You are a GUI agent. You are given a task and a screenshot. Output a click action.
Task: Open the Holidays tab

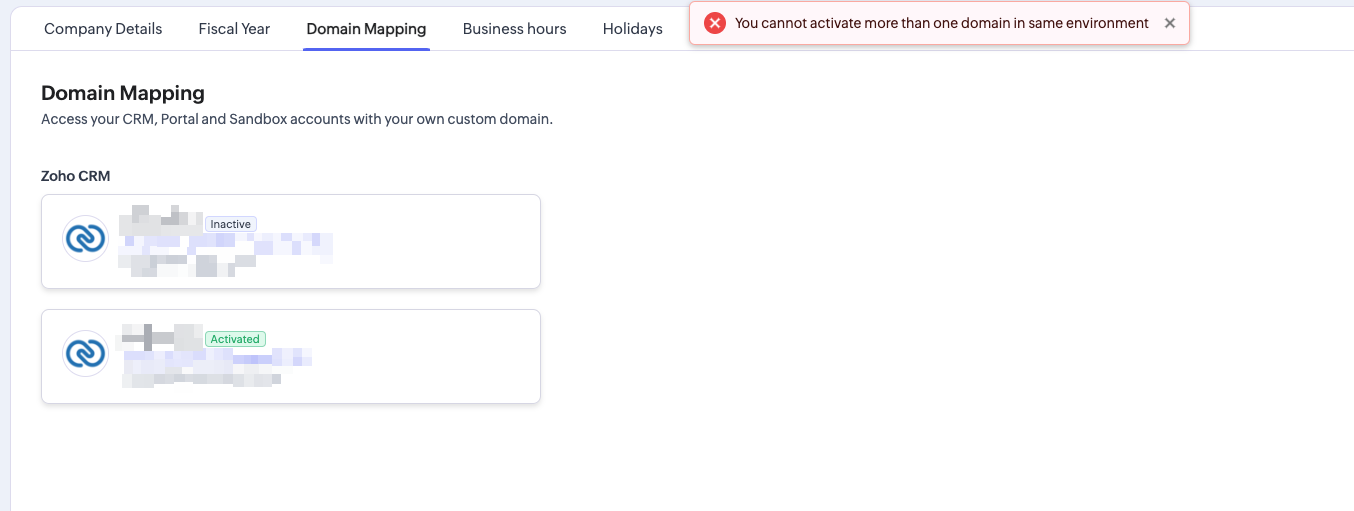click(x=632, y=29)
